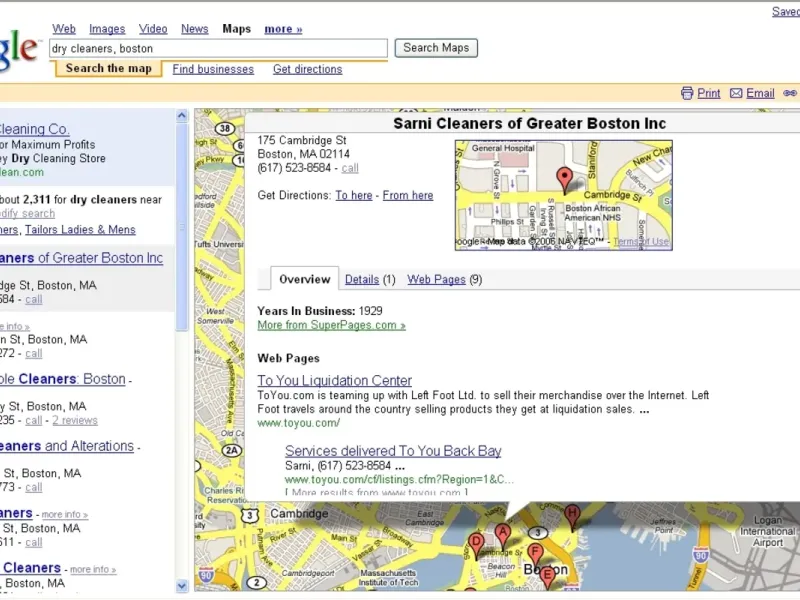Screen dimensions: 800x600
Task: Select map marker A
Action: click(503, 536)
